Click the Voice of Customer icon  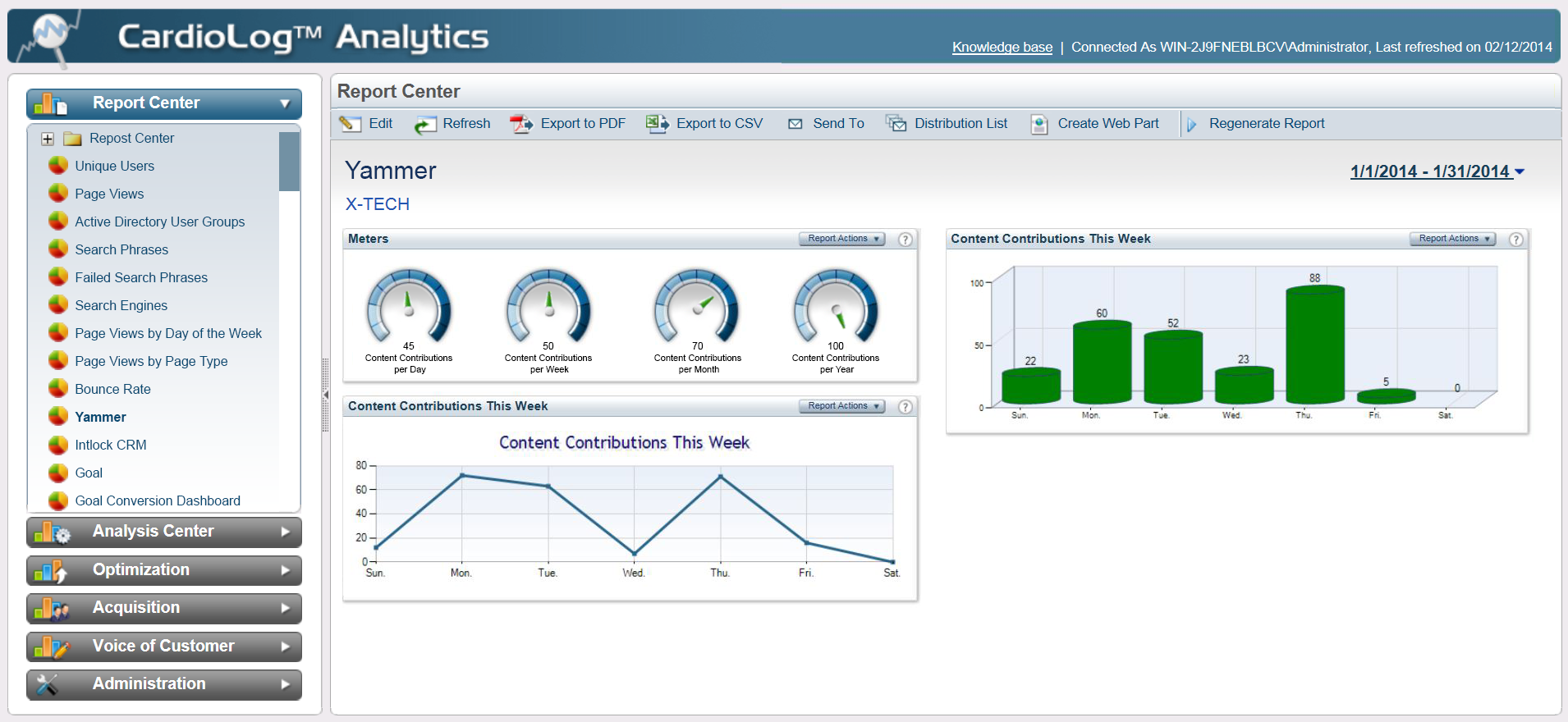(52, 647)
